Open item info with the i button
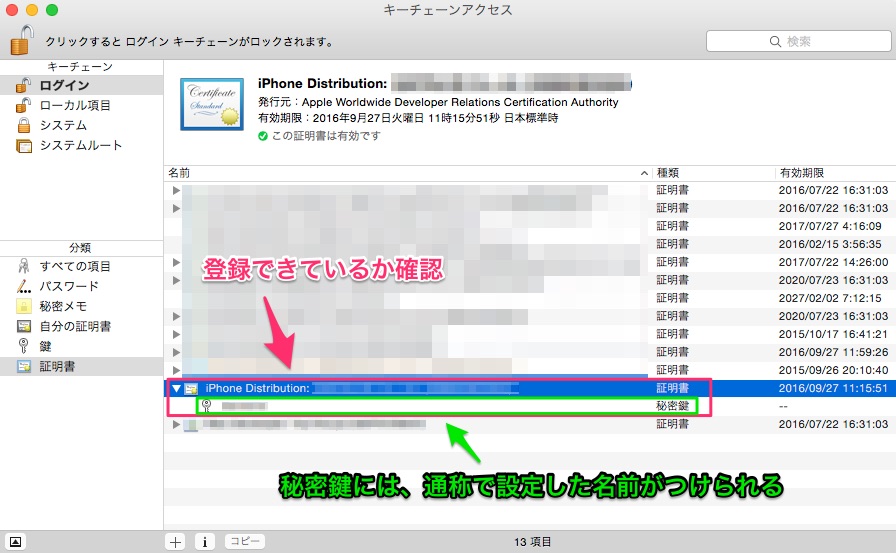The width and height of the screenshot is (896, 553). [x=205, y=542]
